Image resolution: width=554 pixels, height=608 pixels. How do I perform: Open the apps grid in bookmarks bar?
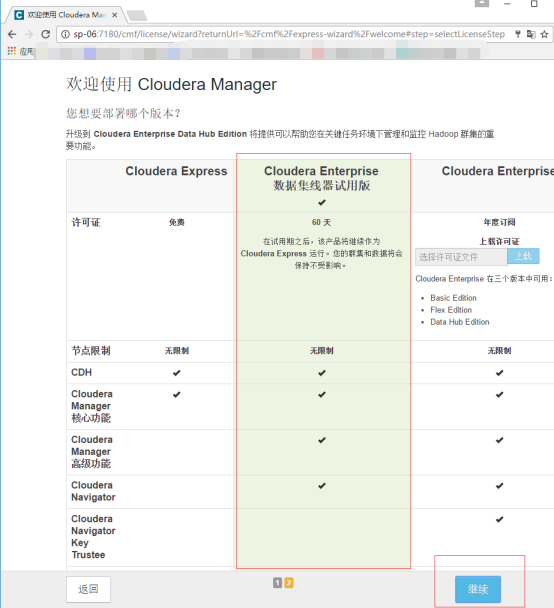tap(12, 51)
